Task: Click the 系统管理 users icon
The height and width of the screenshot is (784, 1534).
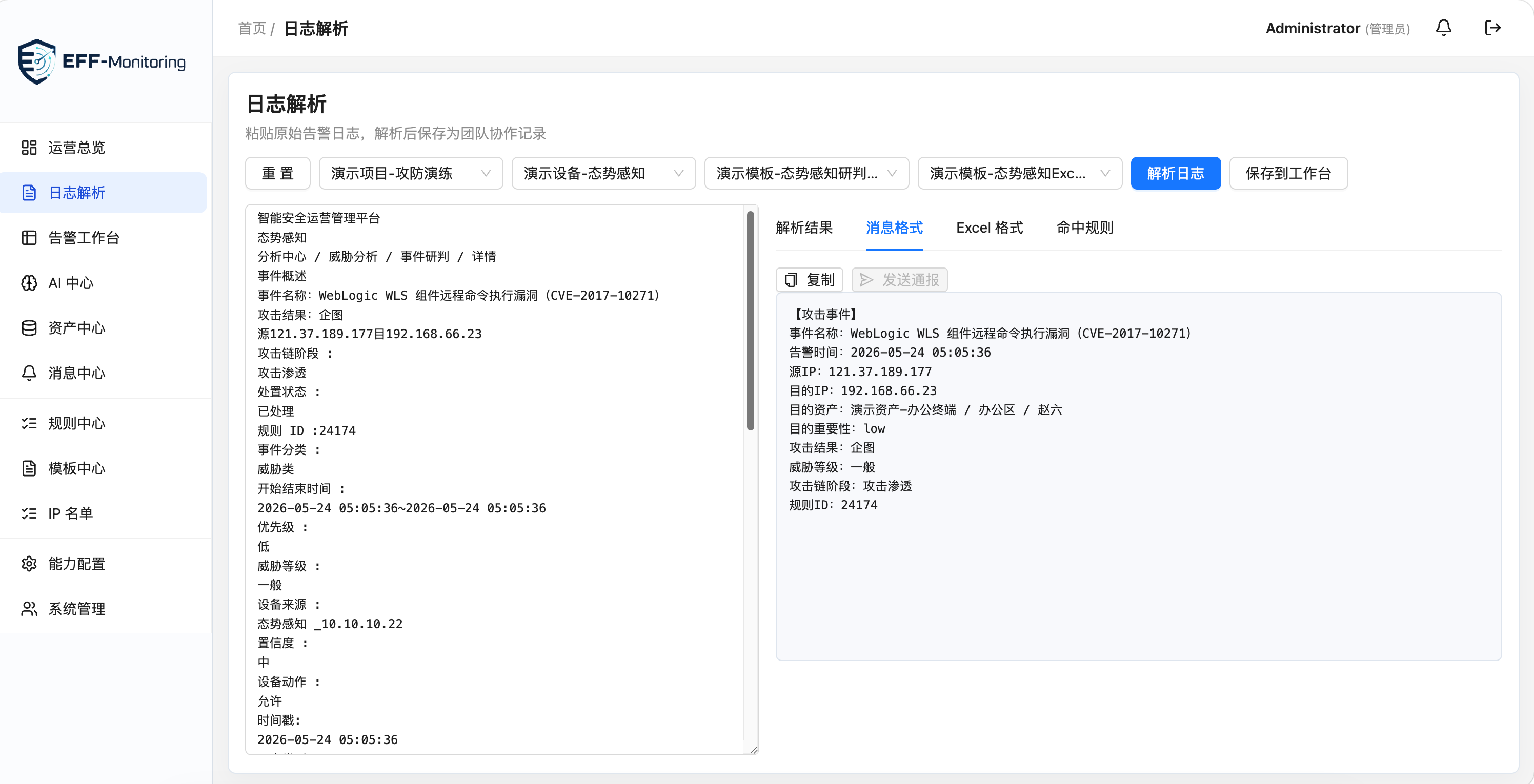Action: coord(29,609)
